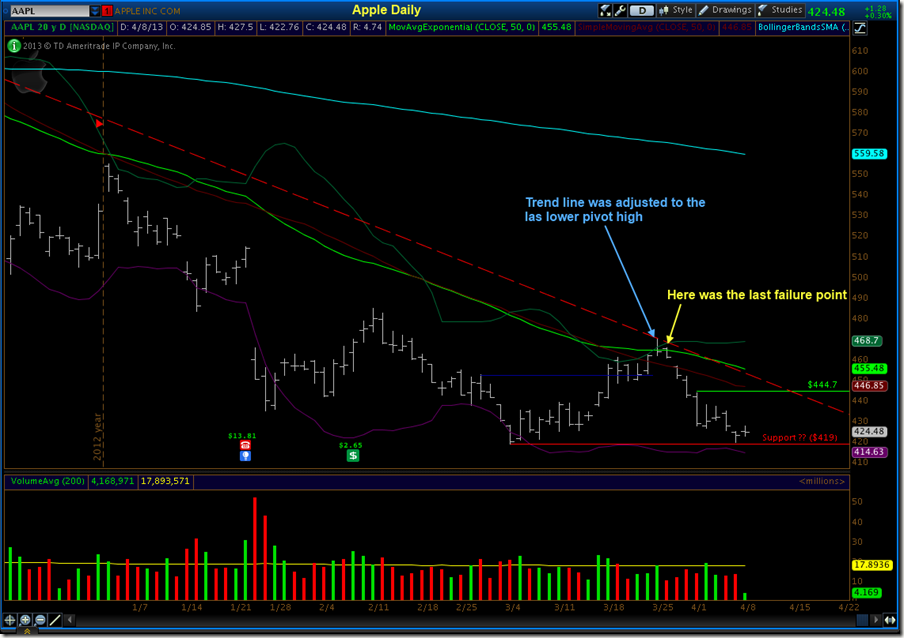Open the chart sharing tool icon
This screenshot has width=904, height=638.
[605, 10]
